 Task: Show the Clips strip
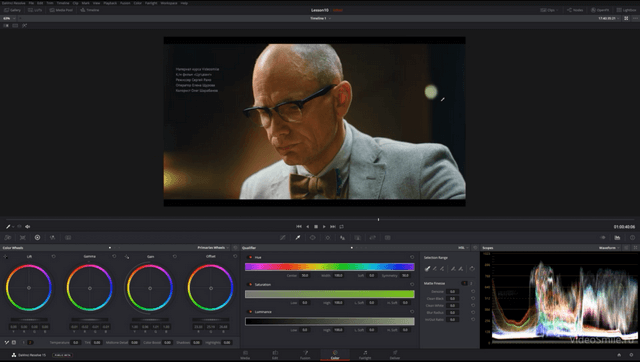pos(548,10)
